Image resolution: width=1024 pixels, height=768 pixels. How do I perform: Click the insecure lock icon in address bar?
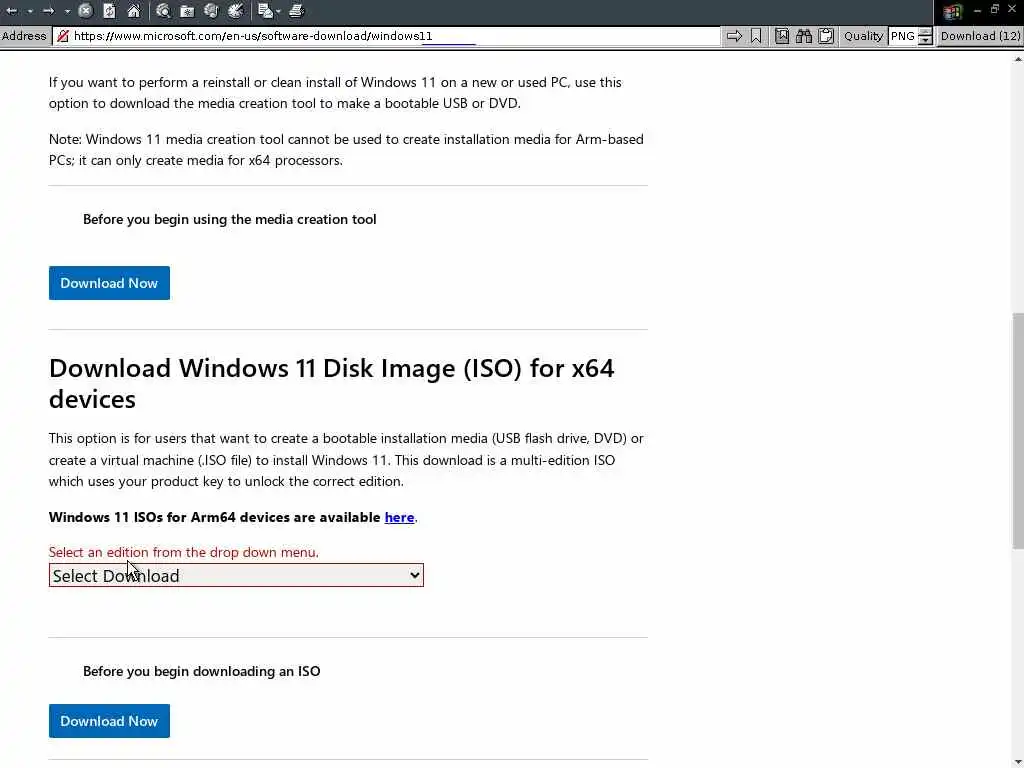point(63,36)
